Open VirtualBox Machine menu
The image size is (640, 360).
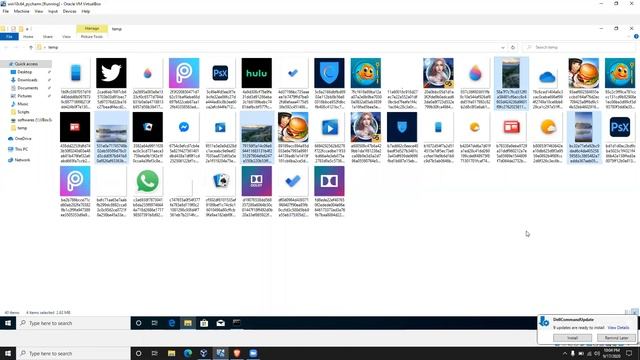21,11
